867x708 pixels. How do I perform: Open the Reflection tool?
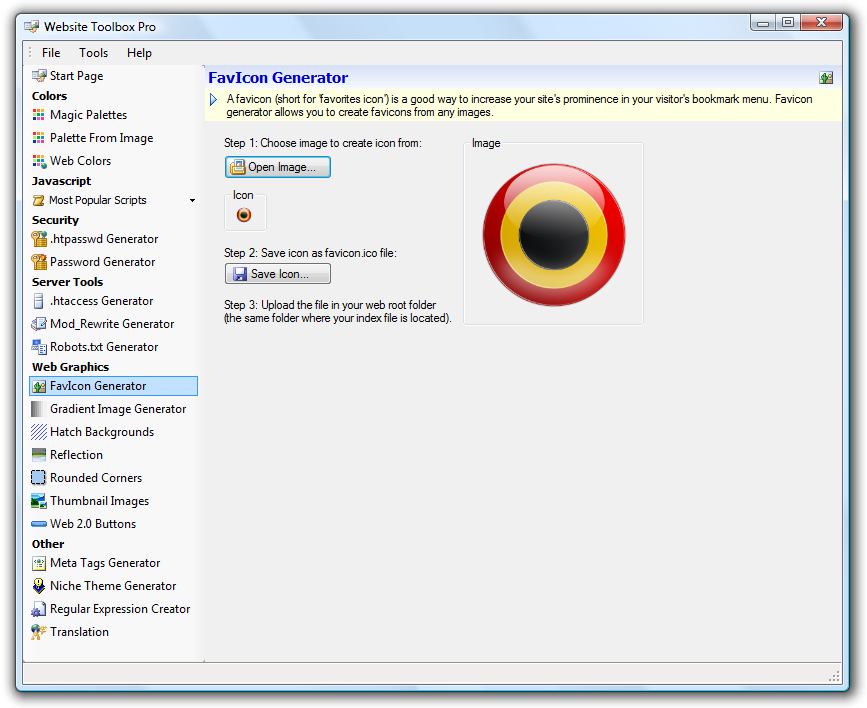click(x=76, y=455)
